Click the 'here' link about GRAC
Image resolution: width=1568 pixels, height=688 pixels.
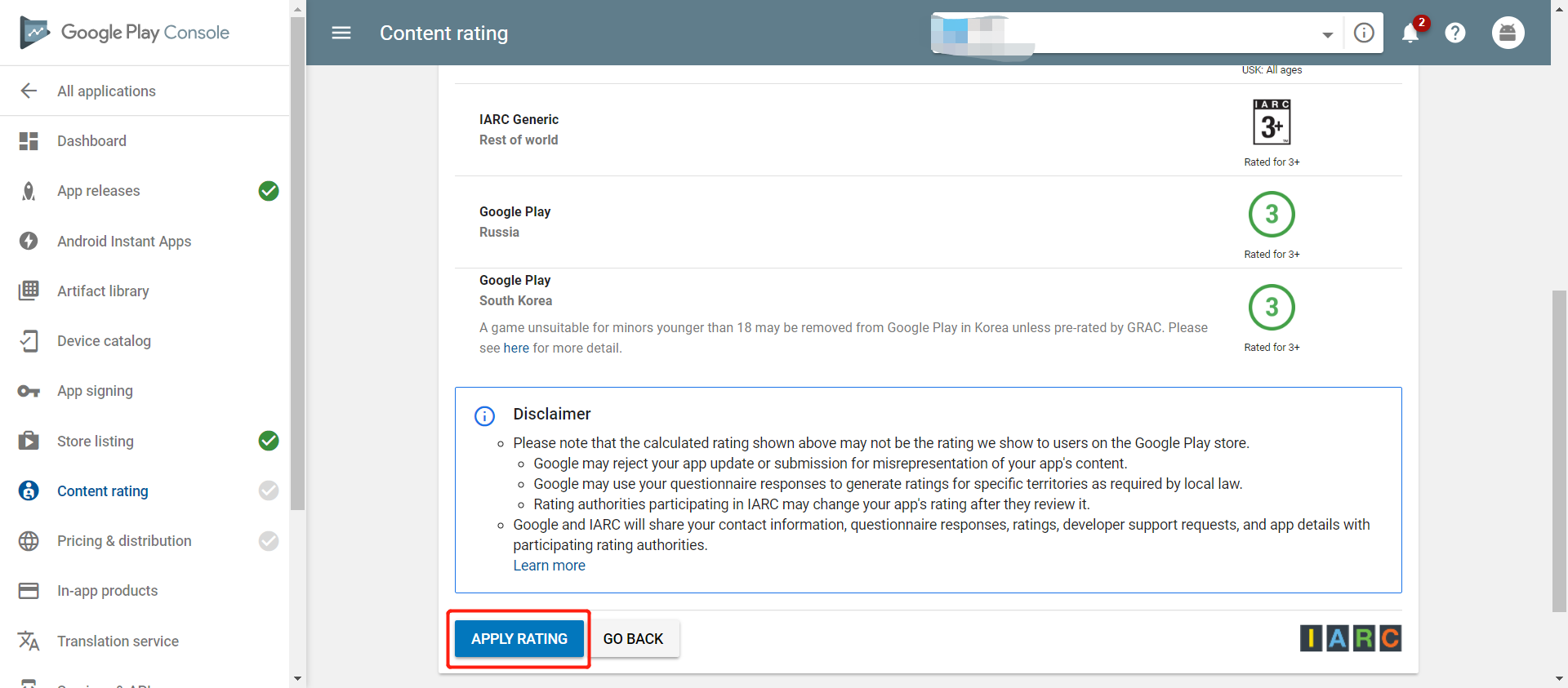tap(516, 348)
